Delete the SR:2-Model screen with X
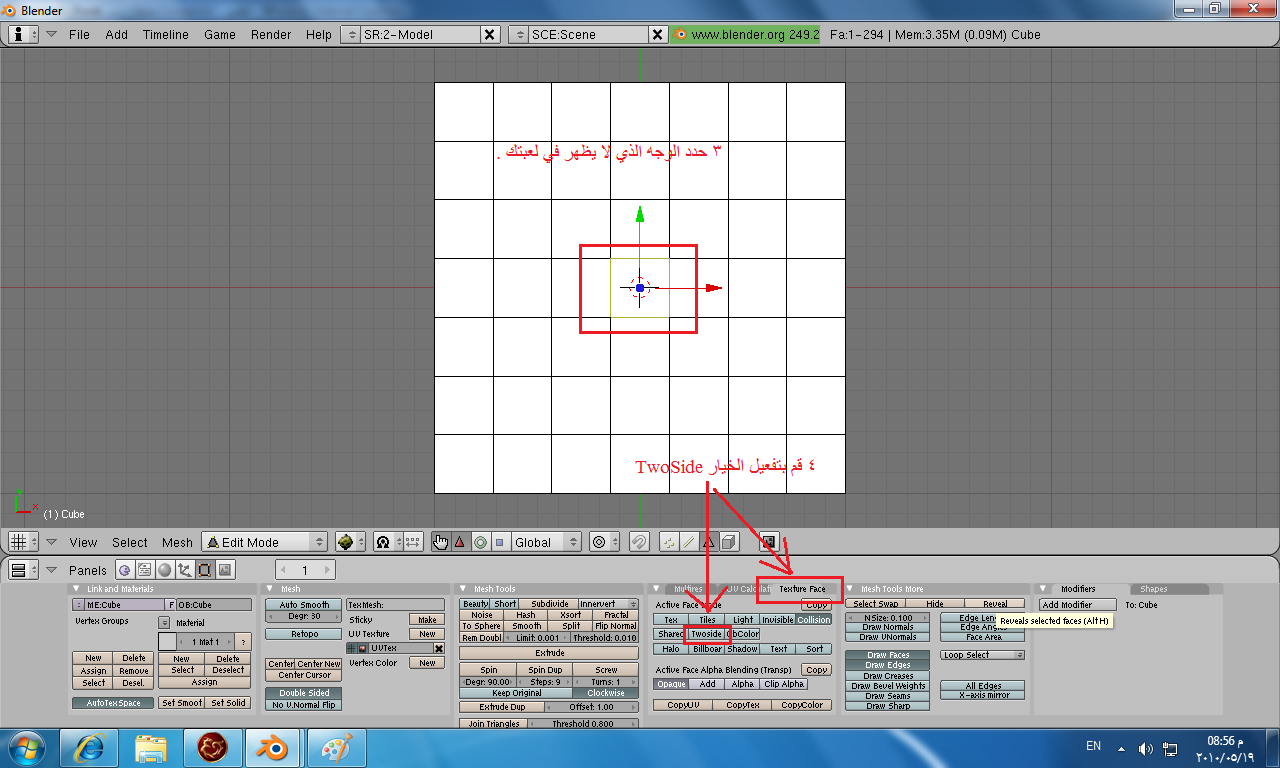The height and width of the screenshot is (768, 1280). coord(490,34)
